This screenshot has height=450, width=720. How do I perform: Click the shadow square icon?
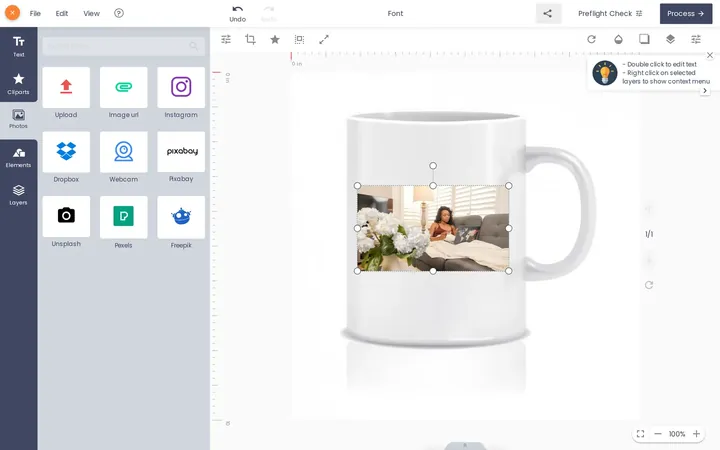tap(644, 39)
